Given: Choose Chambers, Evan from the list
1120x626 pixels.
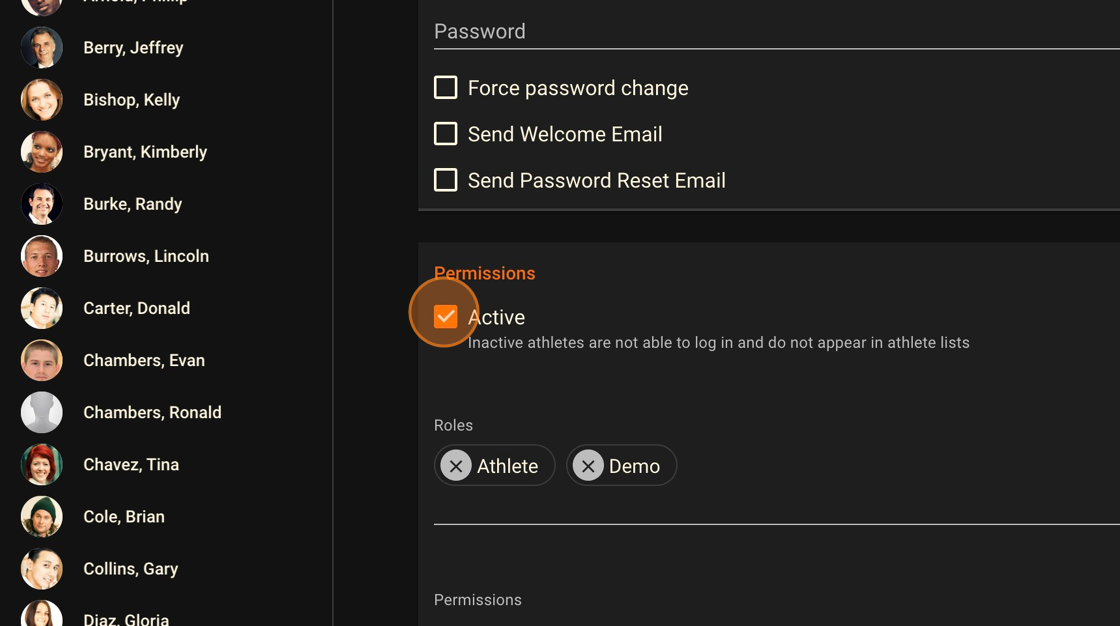Looking at the screenshot, I should (x=144, y=360).
